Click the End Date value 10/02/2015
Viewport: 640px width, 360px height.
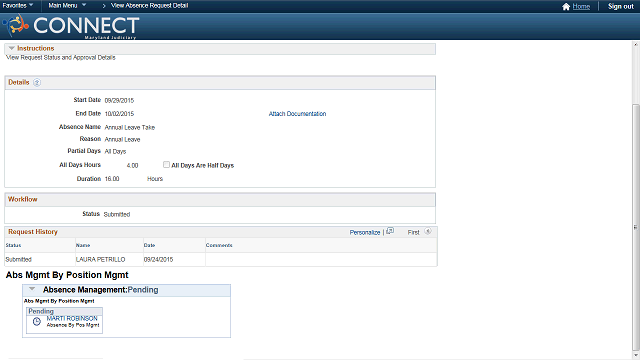point(119,114)
